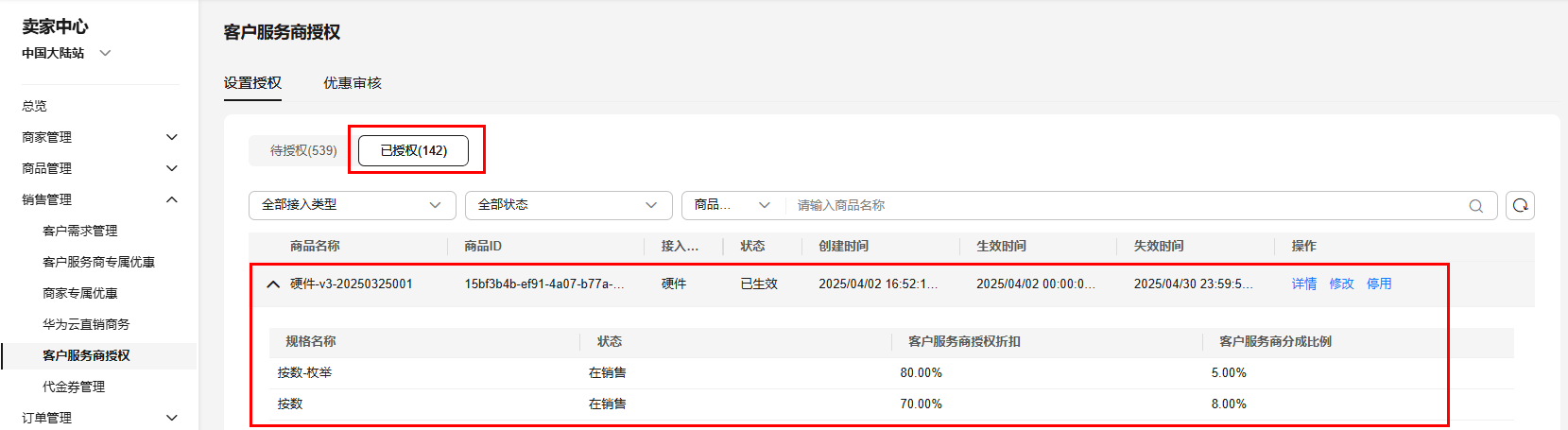The height and width of the screenshot is (430, 1568).
Task: Open 商家专属优惠 menu item
Action: point(80,293)
